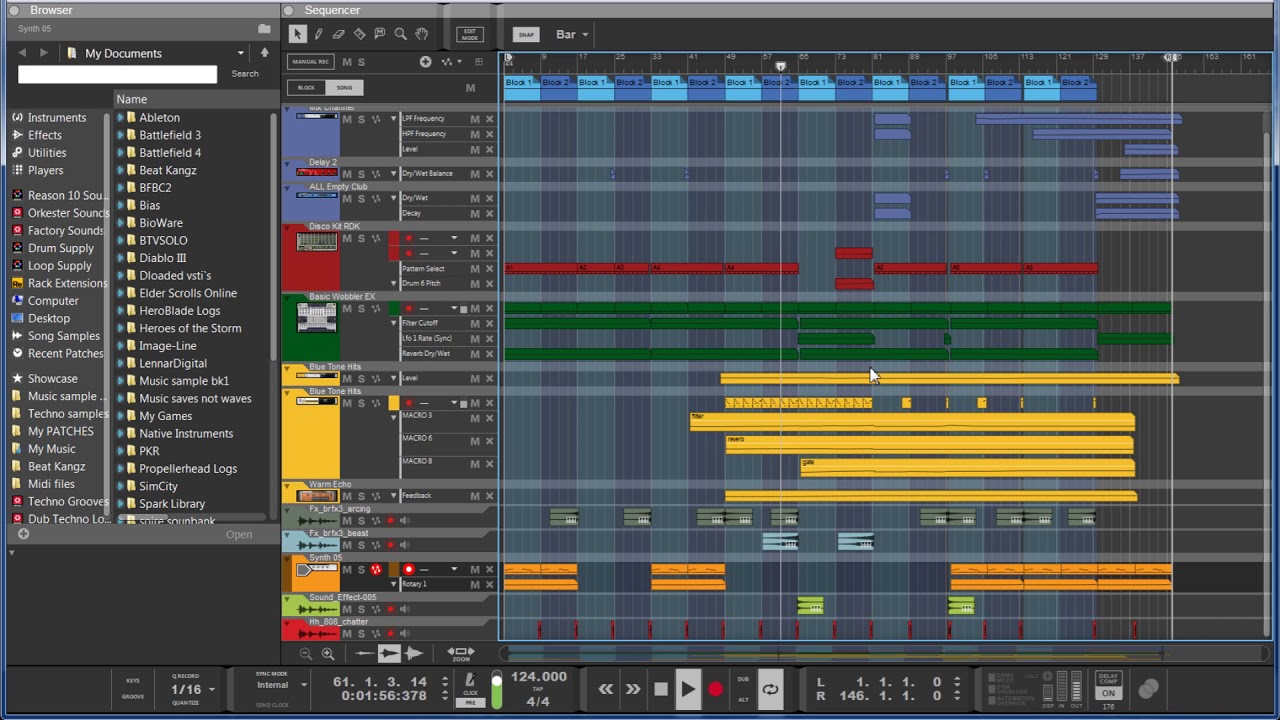
Task: Open Effects in the Browser
Action: click(37, 135)
